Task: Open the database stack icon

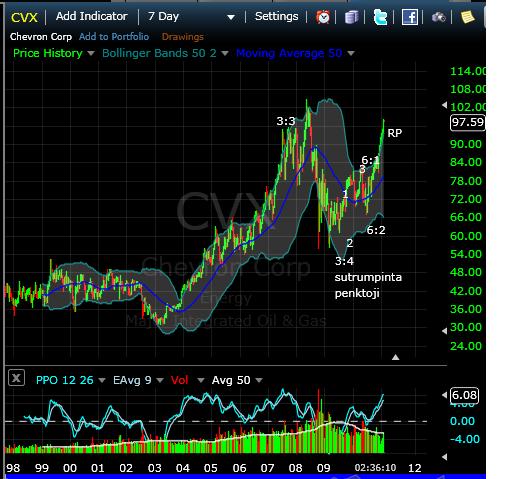Action: (x=351, y=17)
